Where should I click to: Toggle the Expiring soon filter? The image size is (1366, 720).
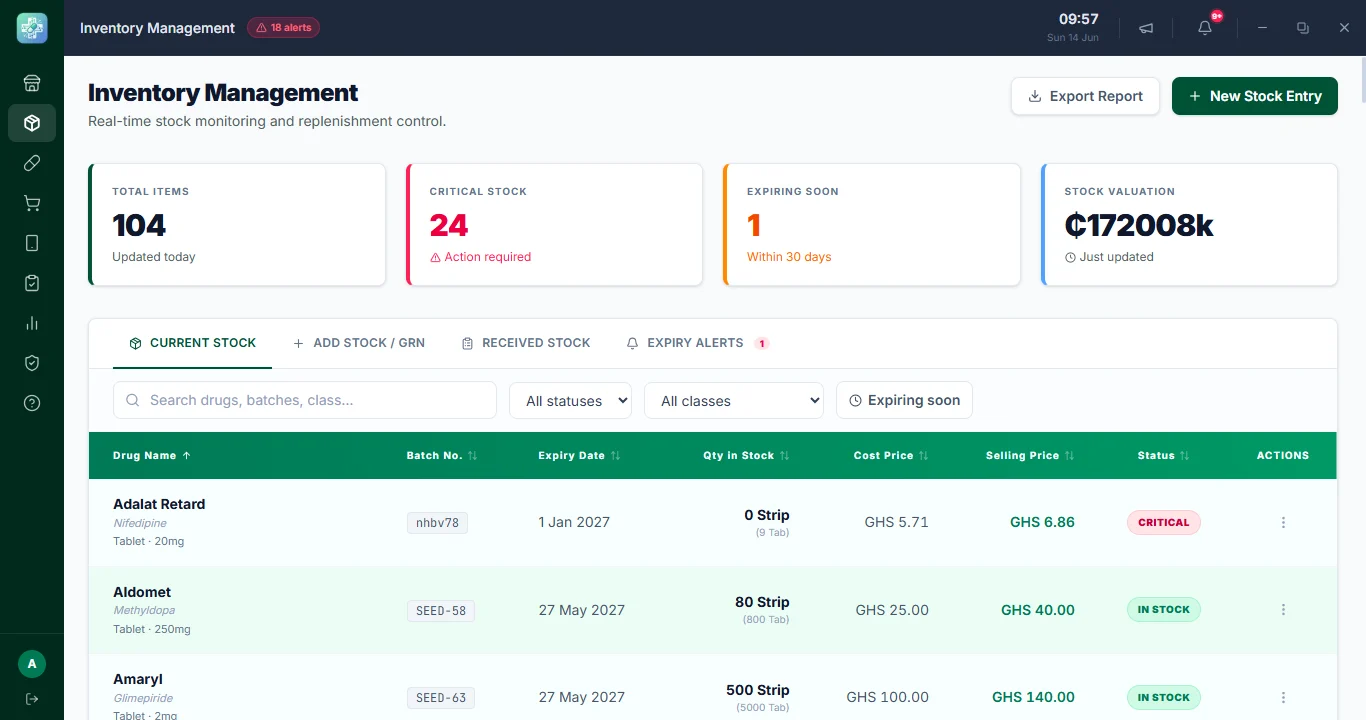[904, 400]
